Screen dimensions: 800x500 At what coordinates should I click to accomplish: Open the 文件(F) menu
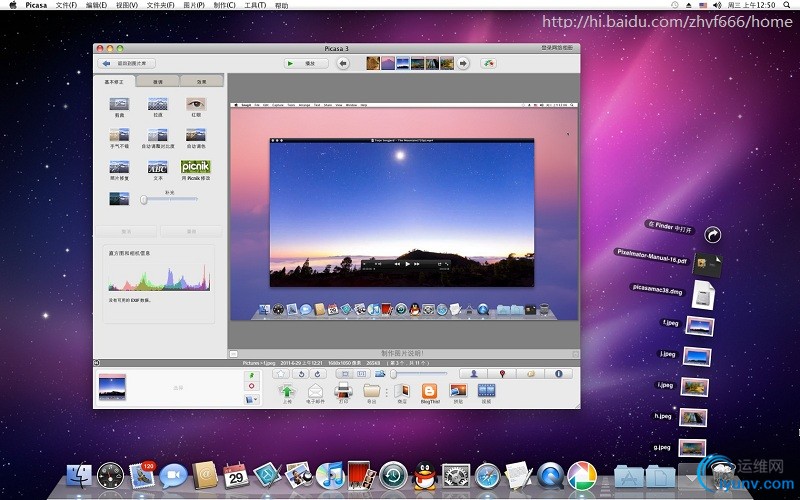point(66,5)
